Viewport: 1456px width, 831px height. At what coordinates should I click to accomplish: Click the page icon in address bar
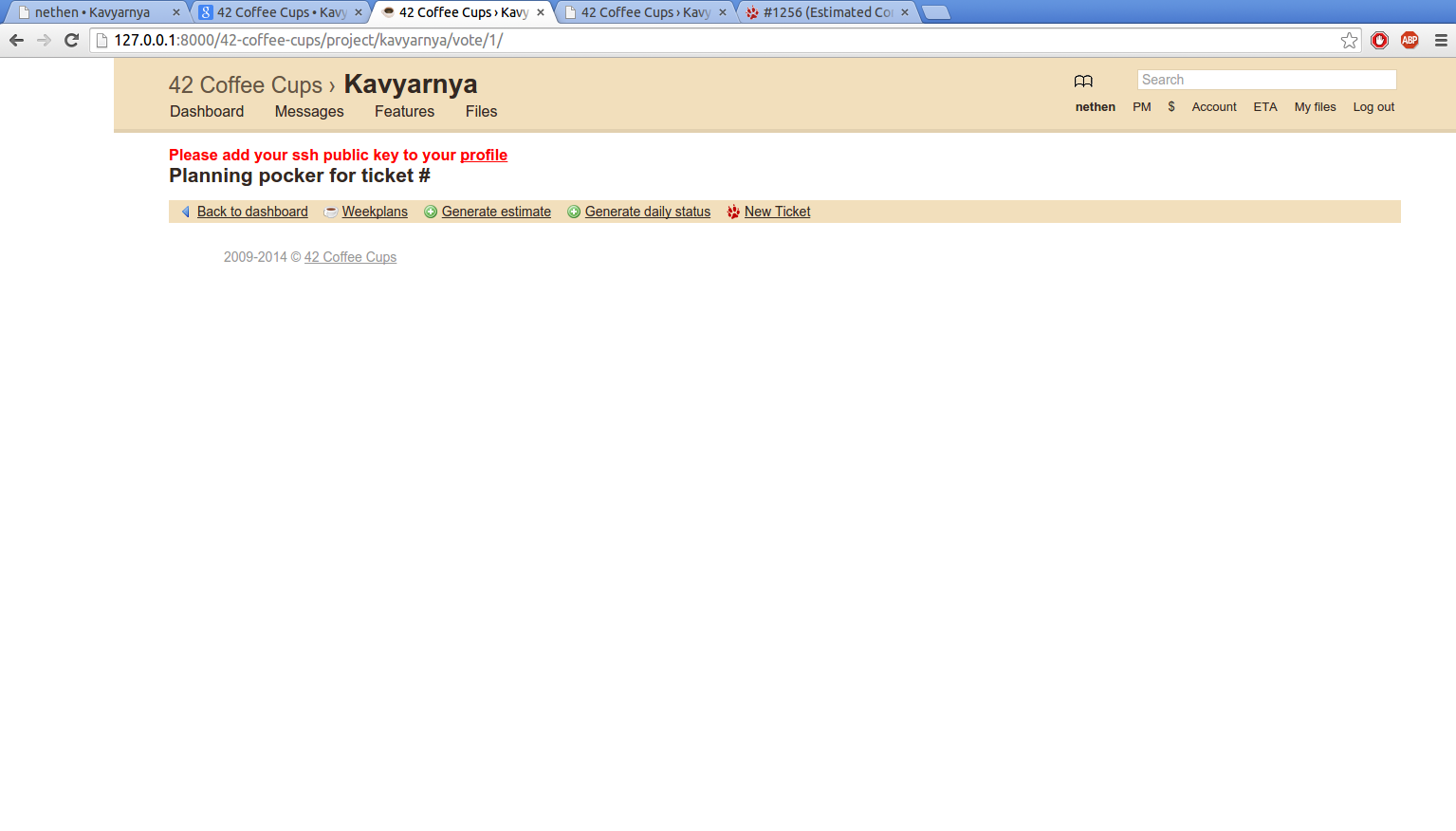tap(102, 40)
